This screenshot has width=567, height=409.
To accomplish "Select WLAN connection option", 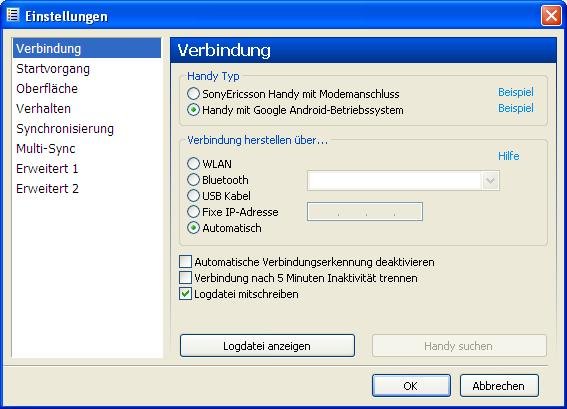I will pyautogui.click(x=193, y=163).
